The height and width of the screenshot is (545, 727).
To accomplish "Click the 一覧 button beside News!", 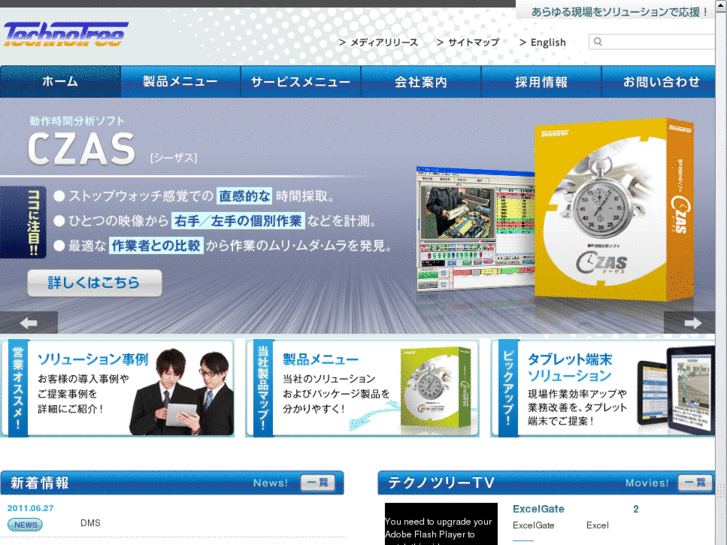I will tap(318, 483).
